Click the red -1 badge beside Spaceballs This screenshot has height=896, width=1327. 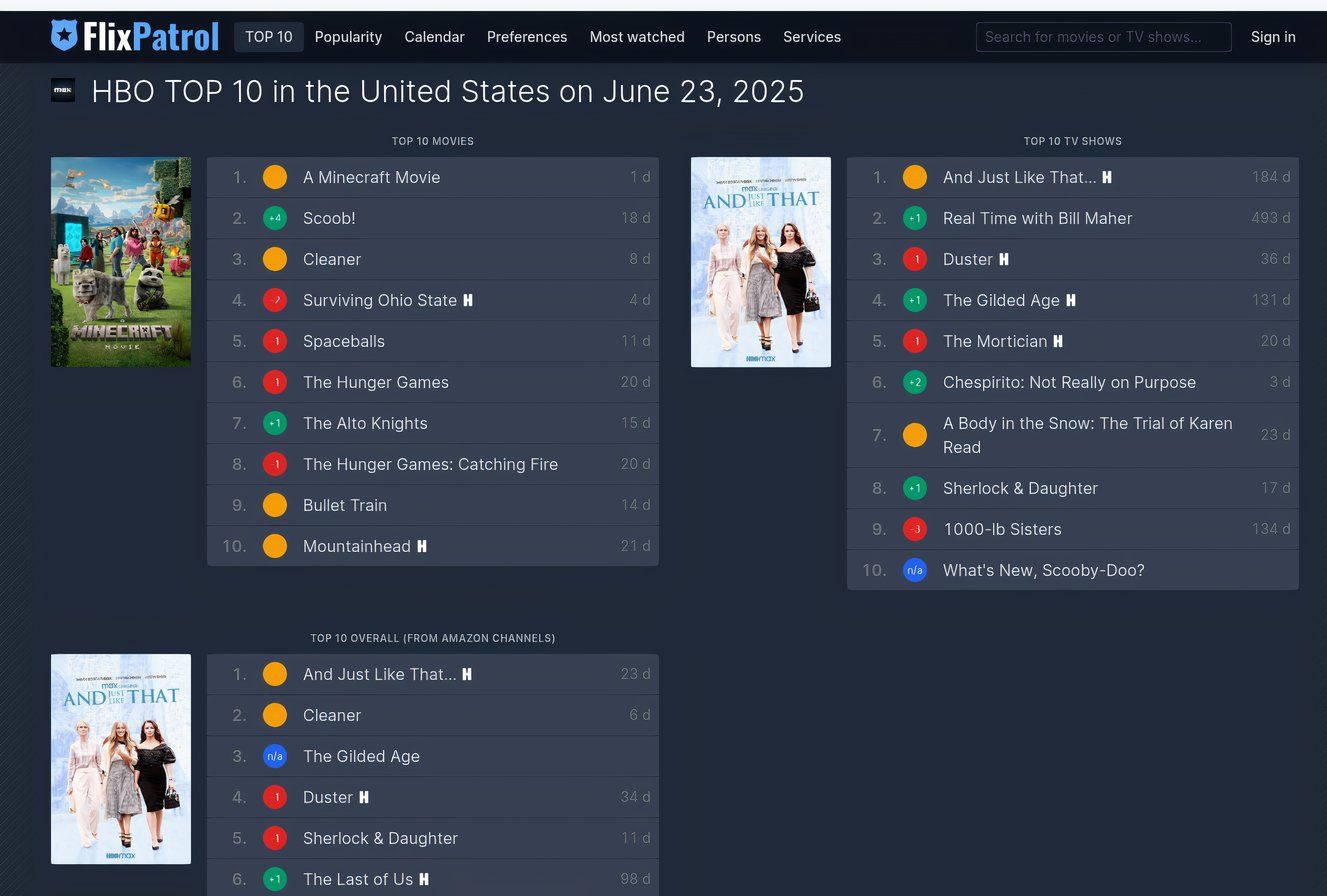coord(275,341)
